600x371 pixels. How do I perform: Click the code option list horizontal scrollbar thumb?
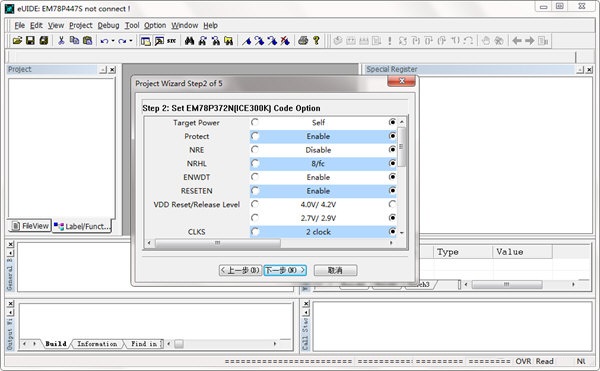[x=217, y=243]
